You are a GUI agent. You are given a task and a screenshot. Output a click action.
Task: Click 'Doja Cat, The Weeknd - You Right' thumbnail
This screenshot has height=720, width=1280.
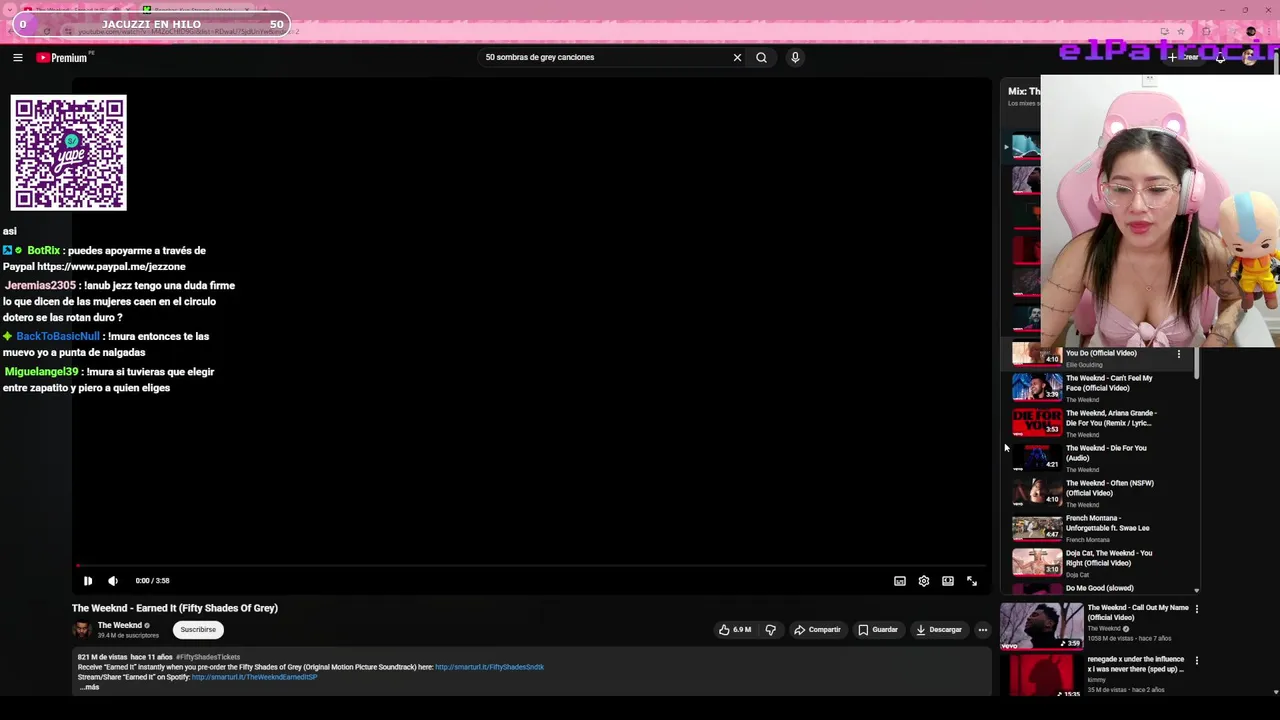(1037, 562)
